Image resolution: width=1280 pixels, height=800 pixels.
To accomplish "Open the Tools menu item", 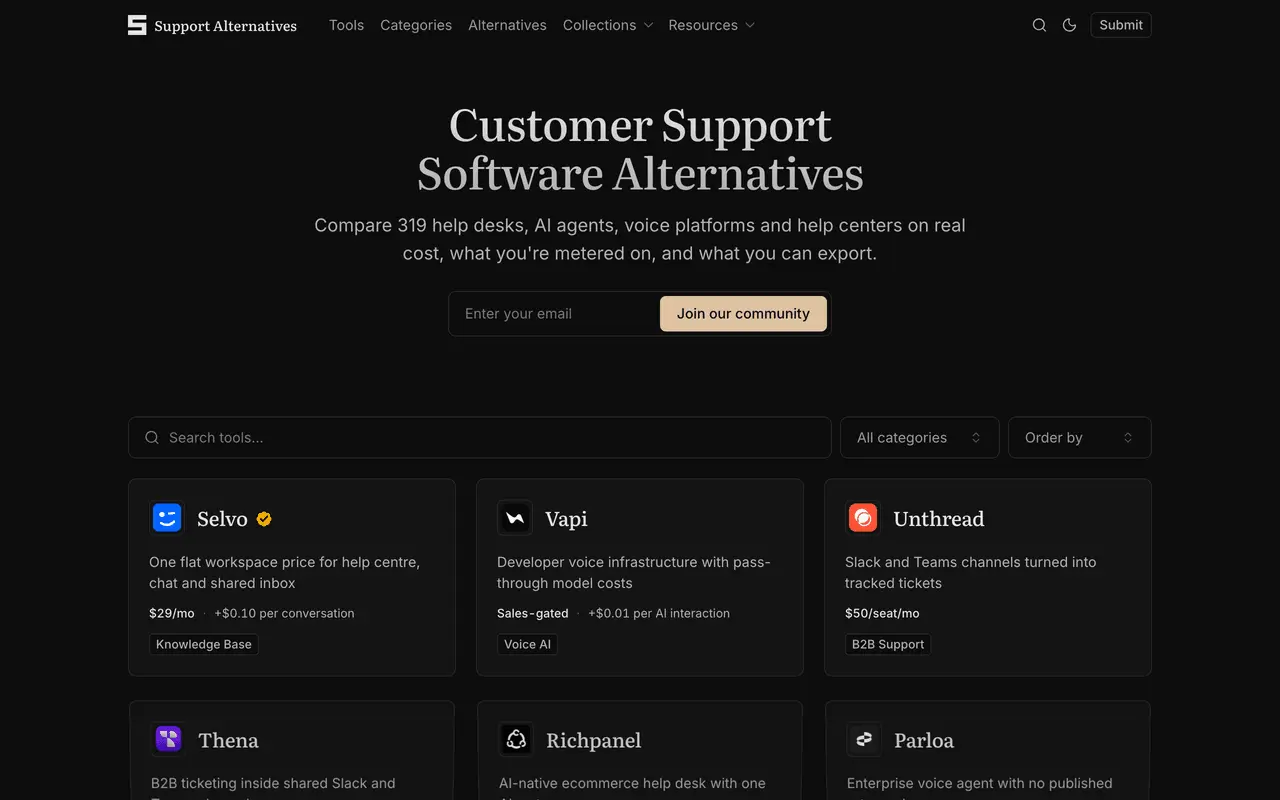I will [346, 25].
